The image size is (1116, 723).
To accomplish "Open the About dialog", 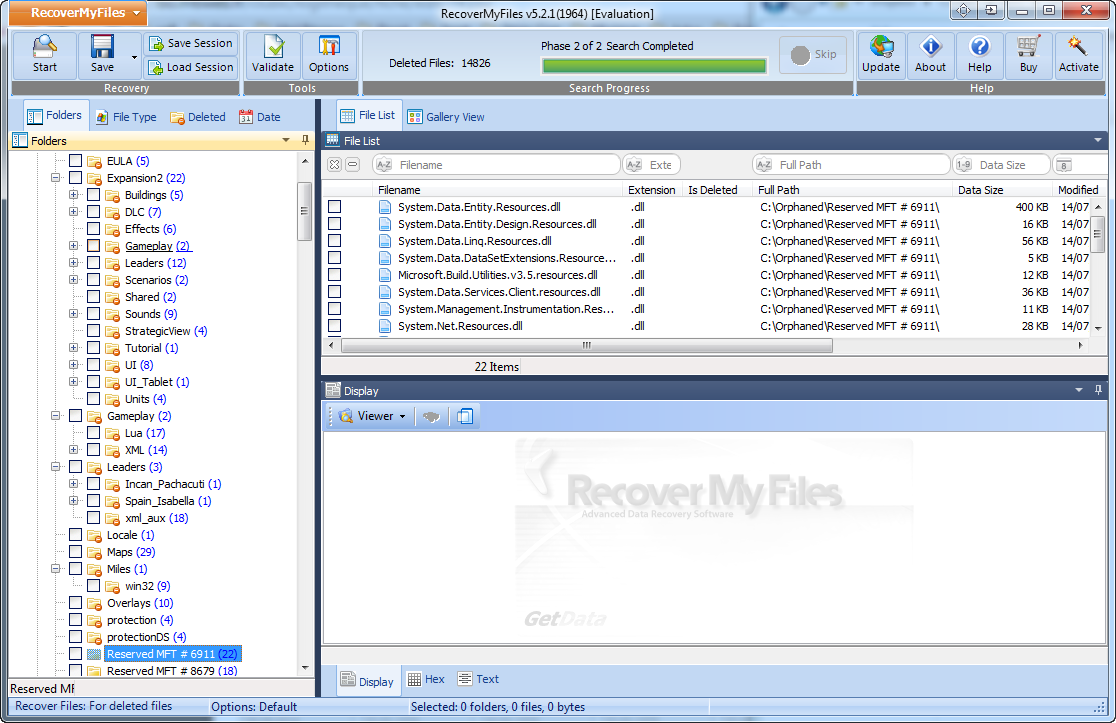I will pyautogui.click(x=930, y=55).
